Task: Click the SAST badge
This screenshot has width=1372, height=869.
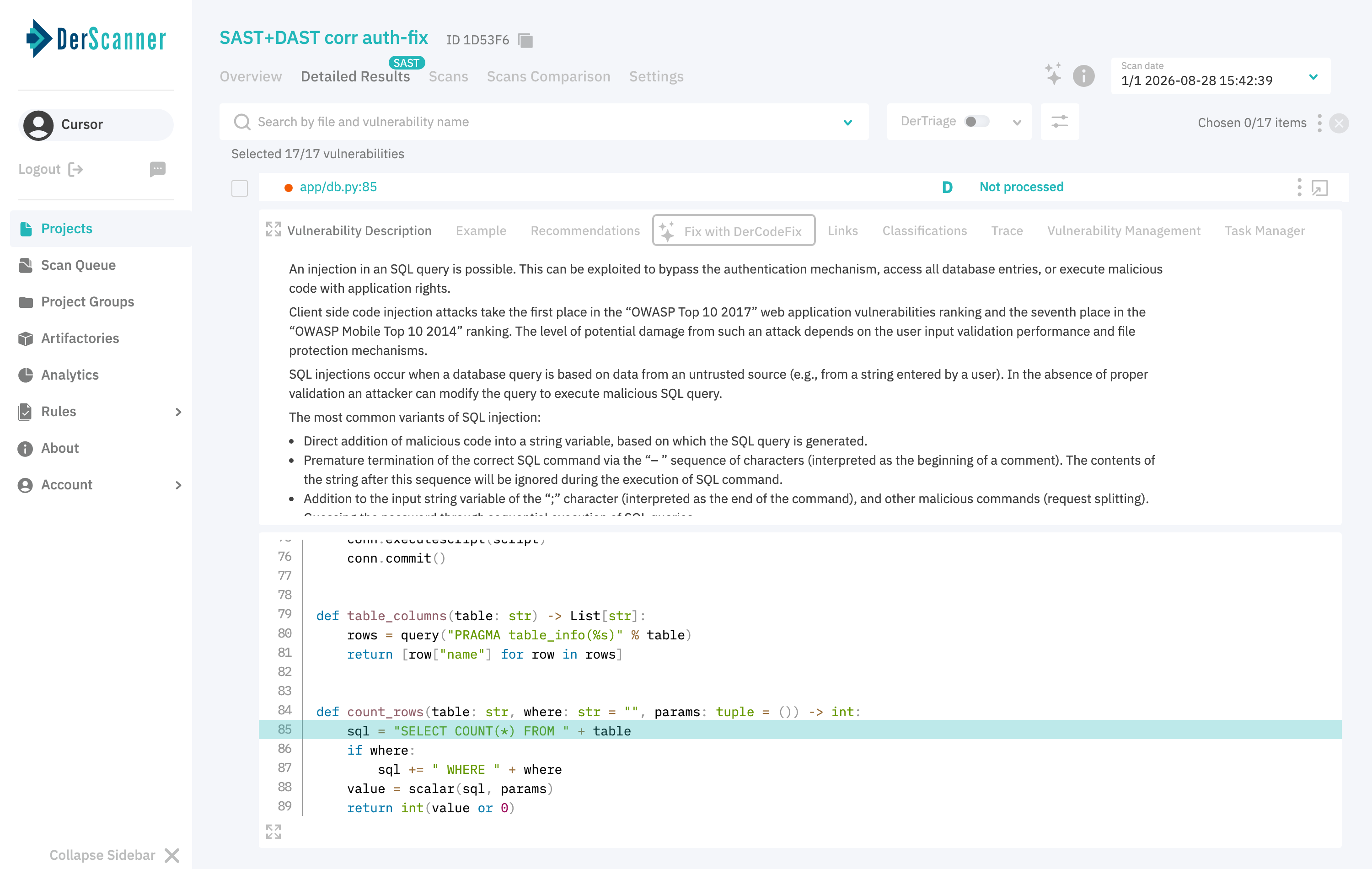Action: (x=406, y=62)
